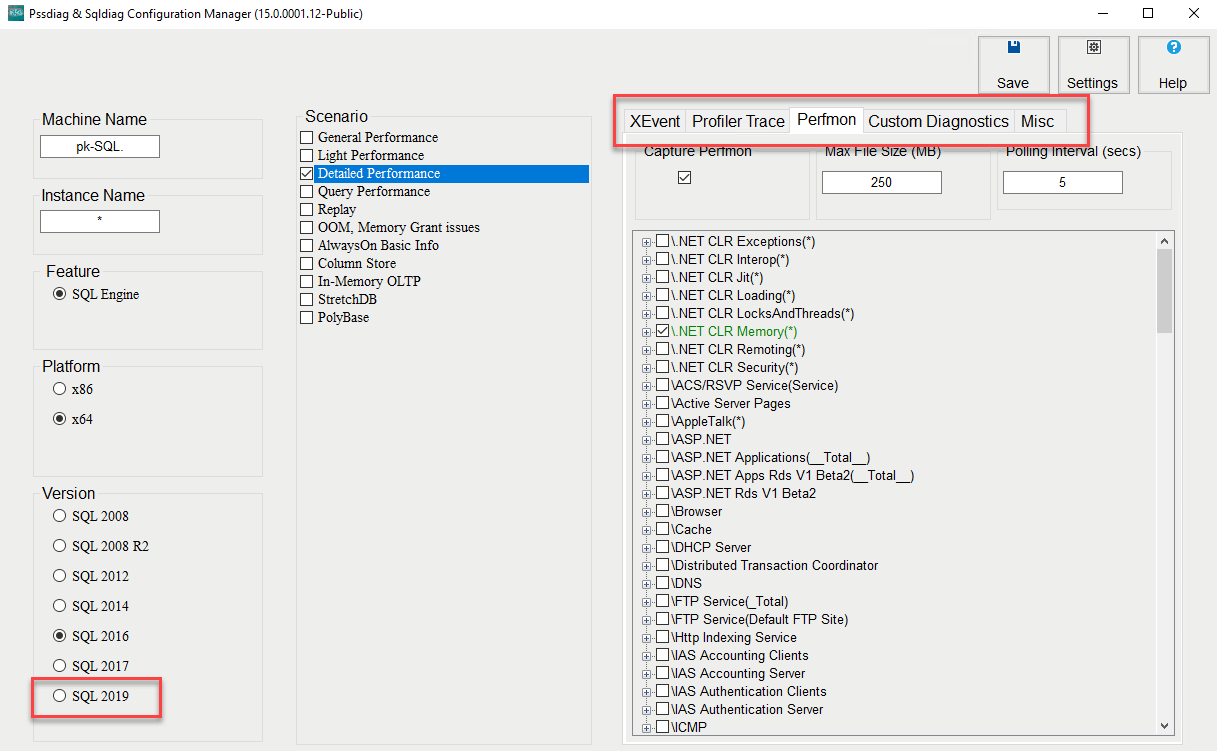Viewport: 1217px width, 751px height.
Task: Choose the x86 platform option
Action: click(x=59, y=389)
